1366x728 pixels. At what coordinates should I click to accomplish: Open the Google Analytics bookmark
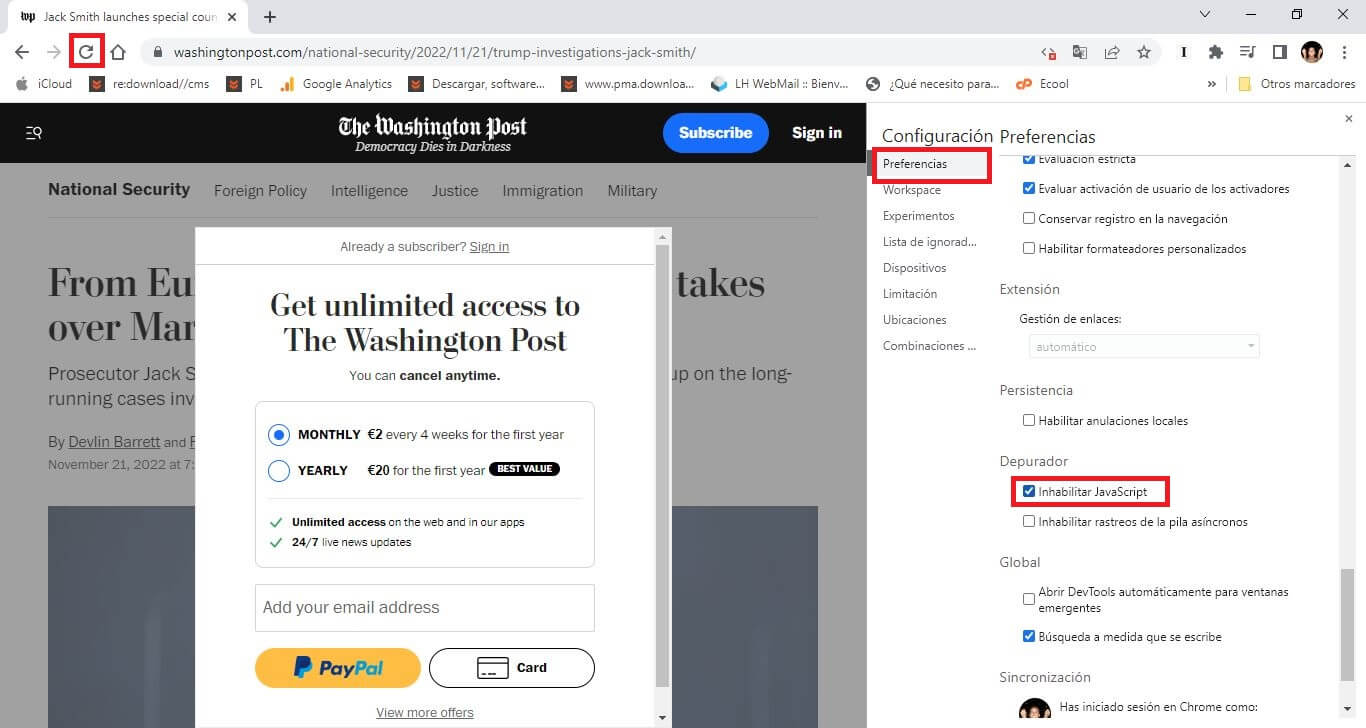(x=336, y=84)
